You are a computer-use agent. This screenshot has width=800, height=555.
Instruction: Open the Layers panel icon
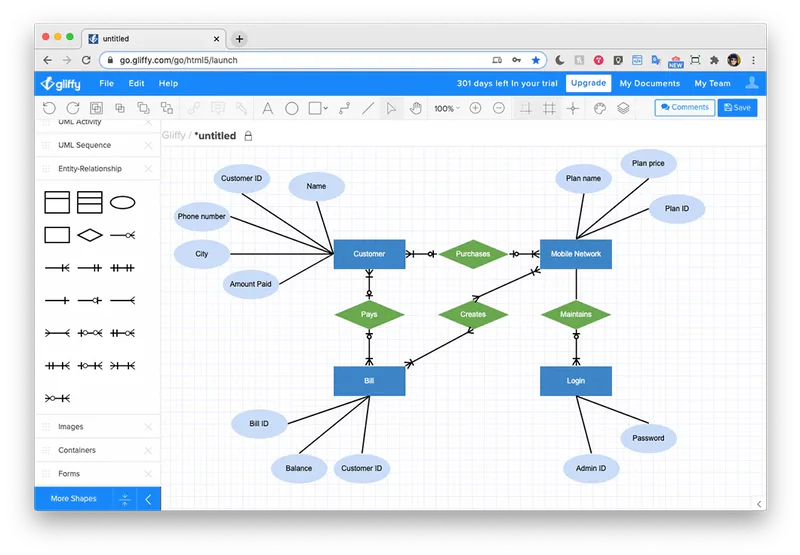click(623, 108)
